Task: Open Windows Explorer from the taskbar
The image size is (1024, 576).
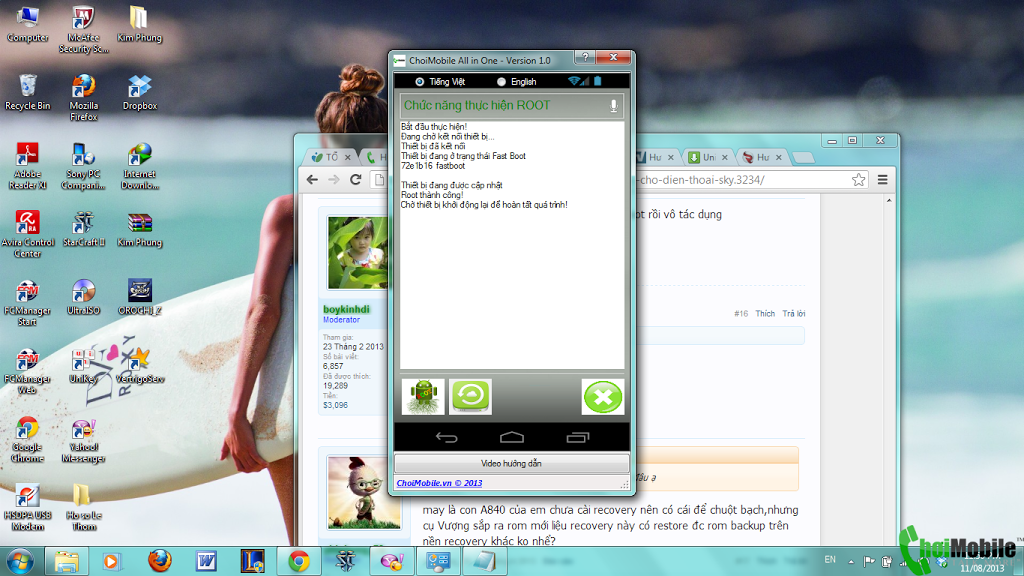Action: point(66,562)
